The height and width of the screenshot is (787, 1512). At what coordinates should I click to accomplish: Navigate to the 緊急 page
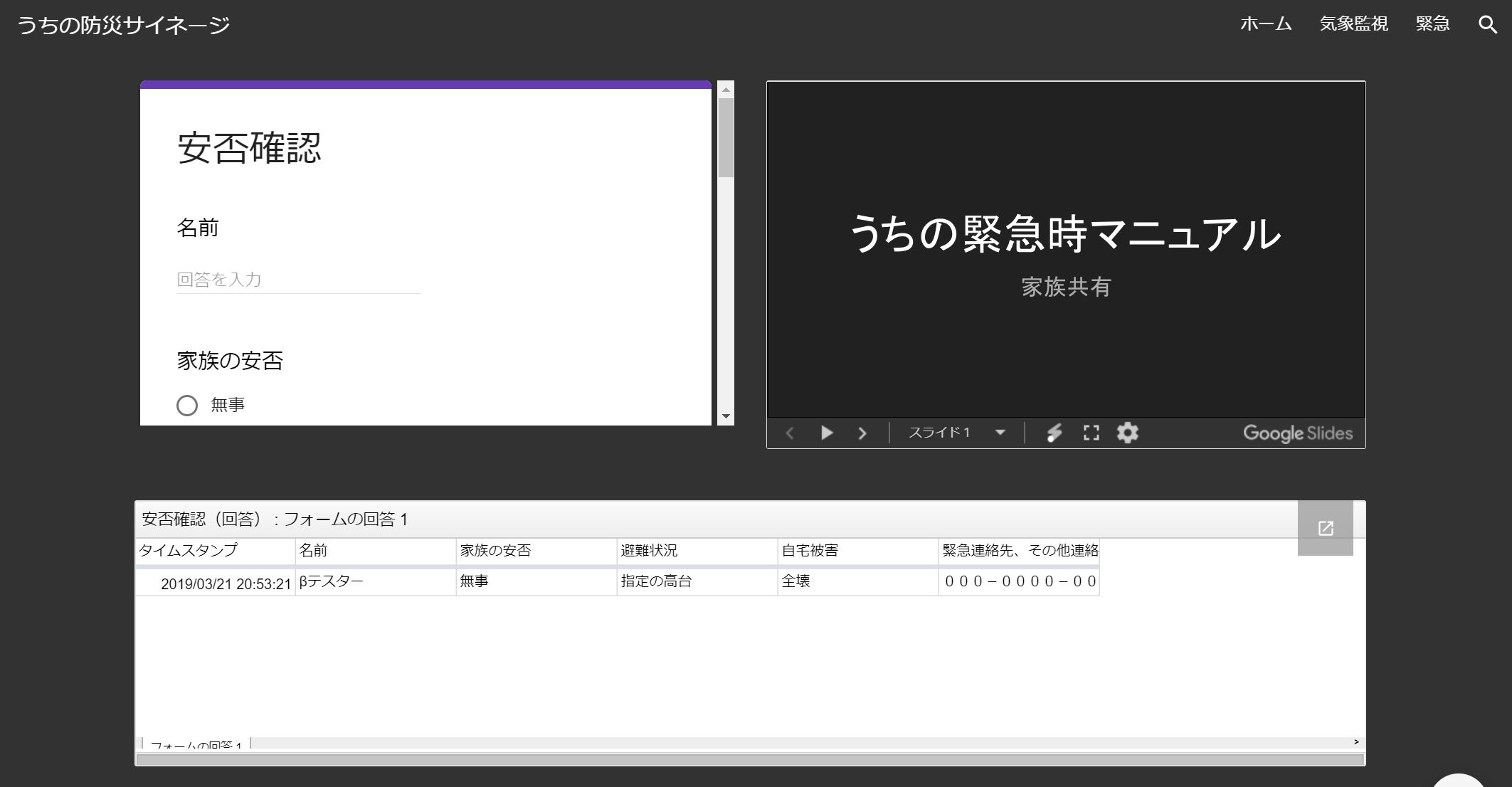[x=1432, y=24]
